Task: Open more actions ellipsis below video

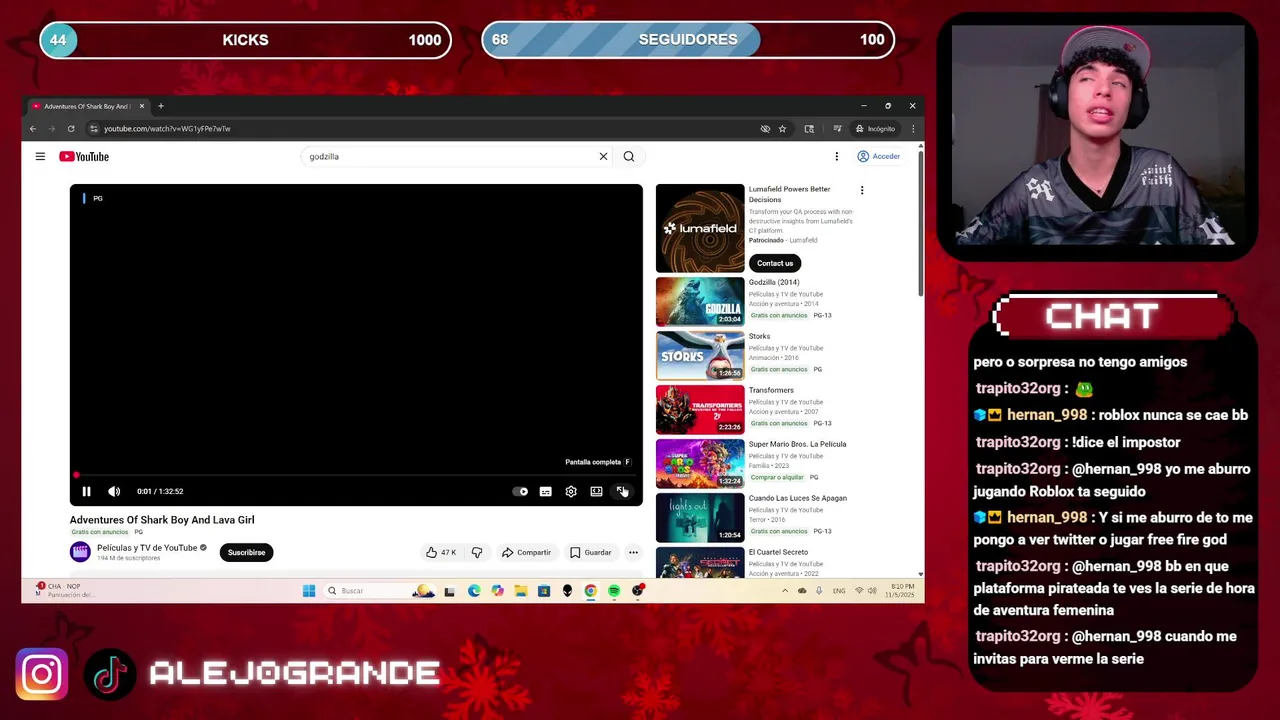Action: (633, 552)
